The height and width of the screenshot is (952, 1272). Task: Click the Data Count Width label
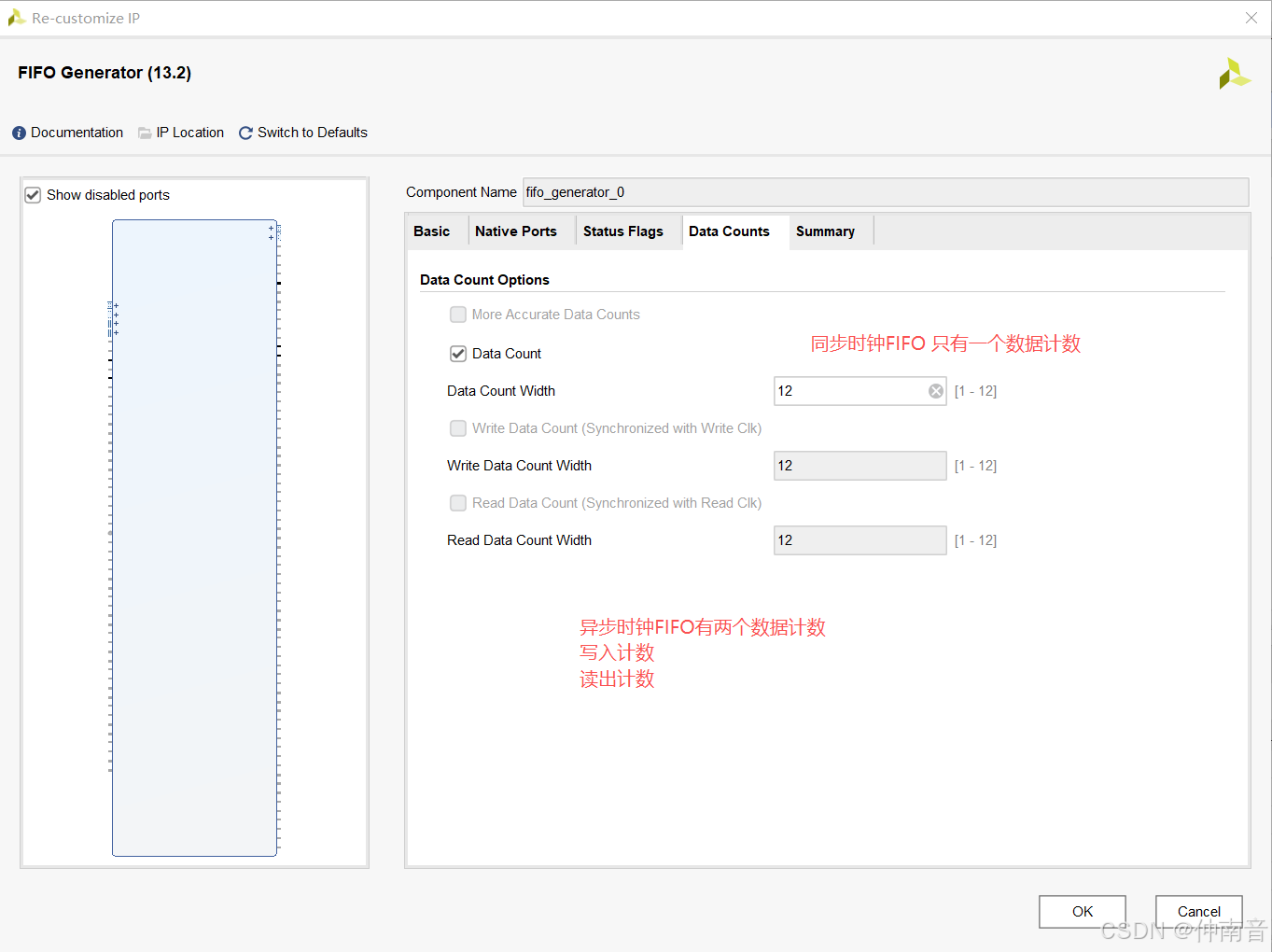click(501, 391)
